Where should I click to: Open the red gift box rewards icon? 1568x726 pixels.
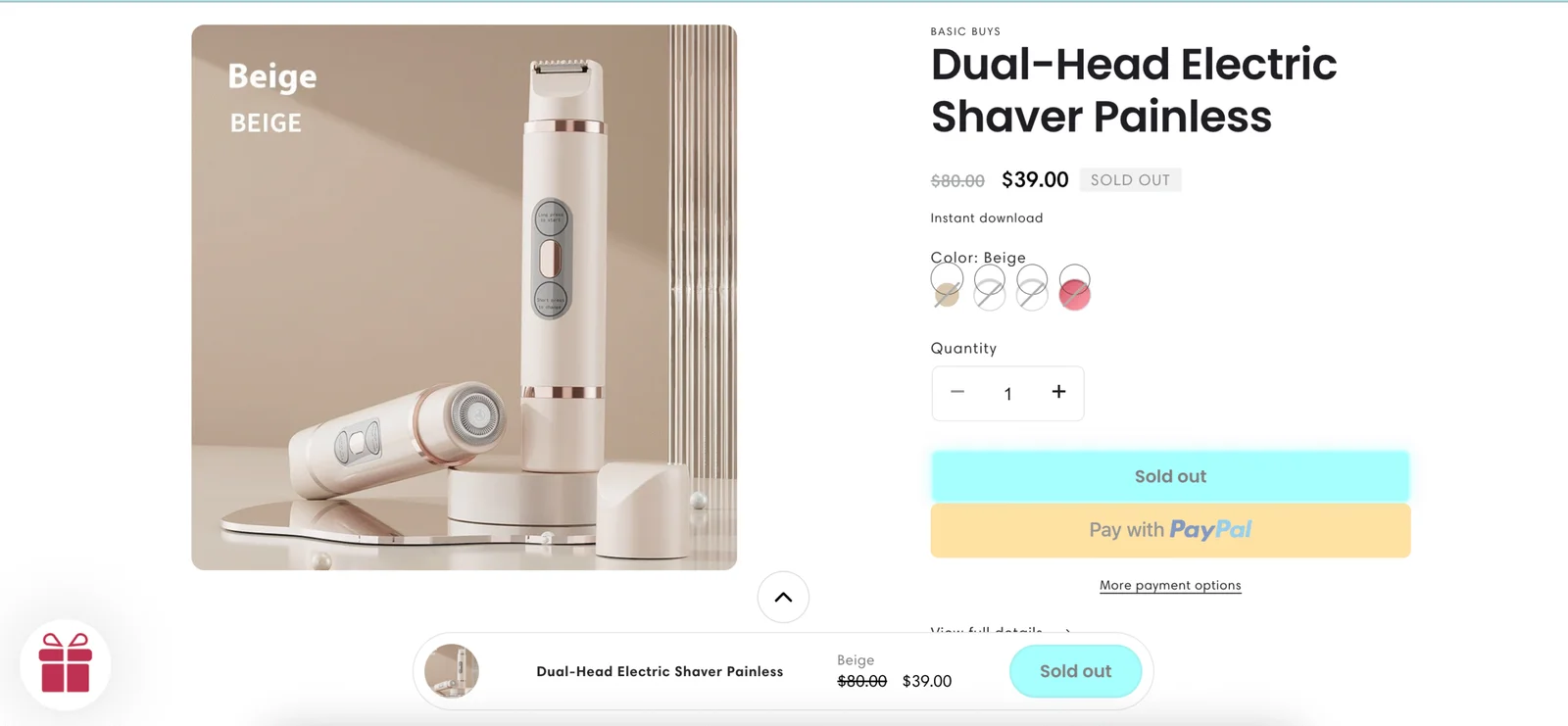tap(66, 663)
